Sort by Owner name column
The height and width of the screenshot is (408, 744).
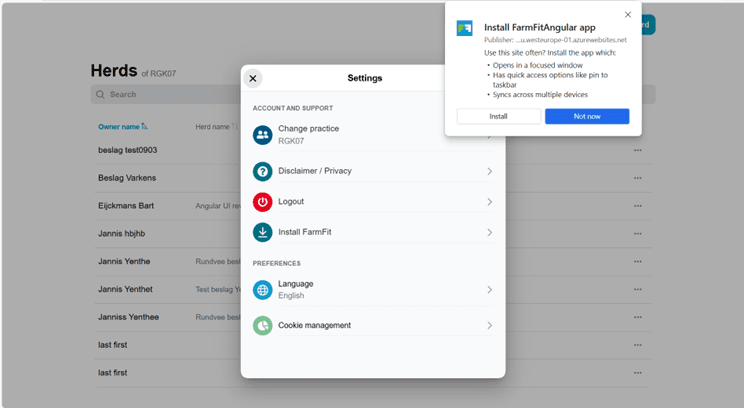tap(123, 127)
